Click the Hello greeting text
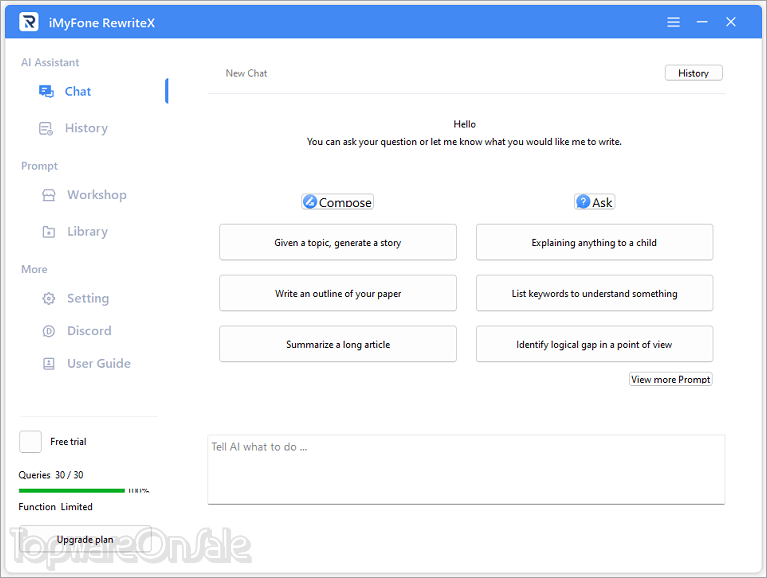767x578 pixels. point(464,124)
